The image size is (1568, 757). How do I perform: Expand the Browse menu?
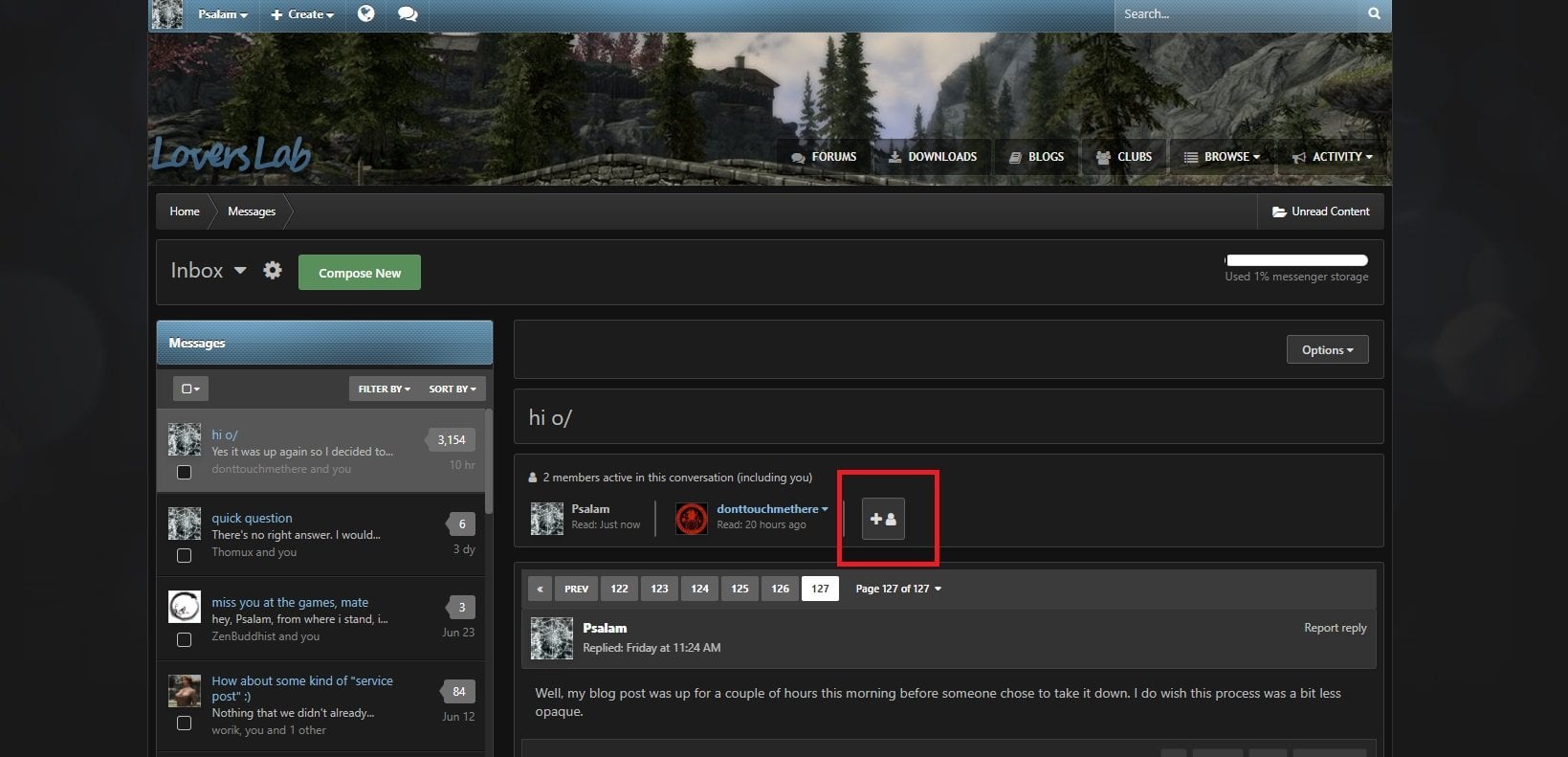pos(1222,157)
